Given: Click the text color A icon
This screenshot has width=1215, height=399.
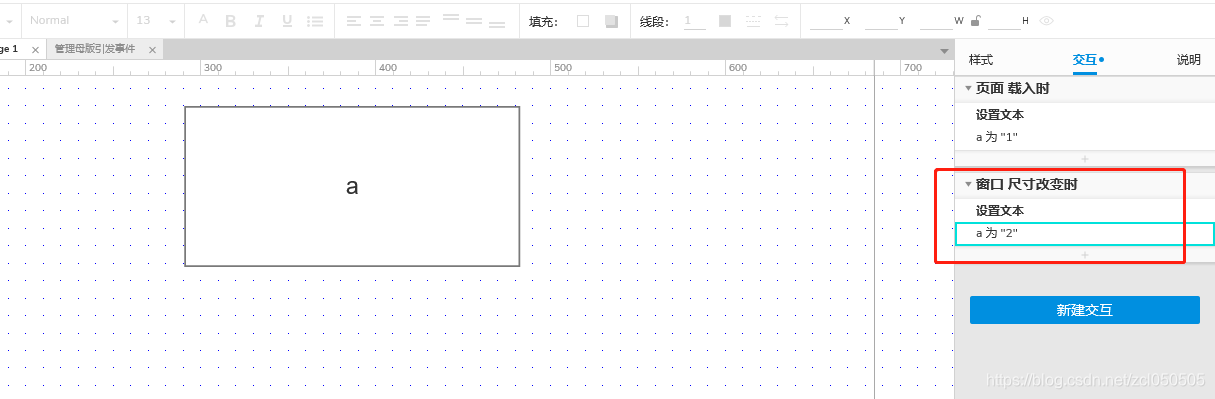Looking at the screenshot, I should pyautogui.click(x=203, y=20).
